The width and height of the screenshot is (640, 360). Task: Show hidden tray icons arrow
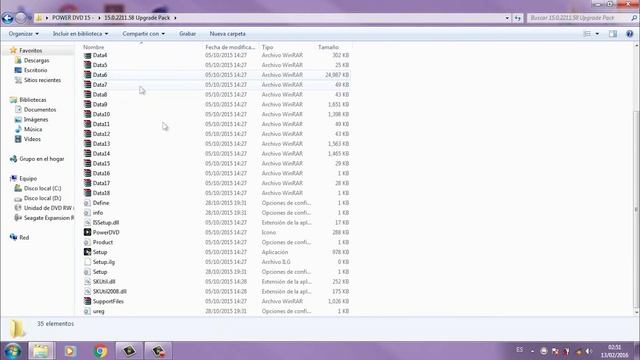coord(532,351)
